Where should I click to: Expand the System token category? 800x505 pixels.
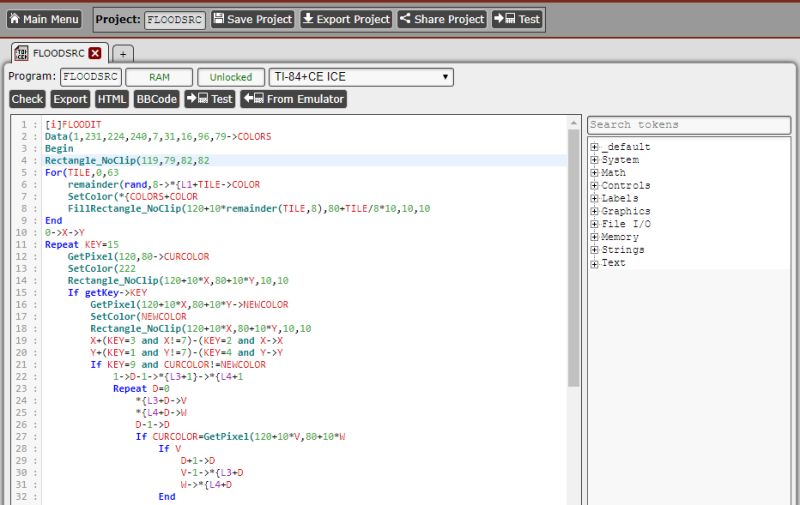click(594, 160)
